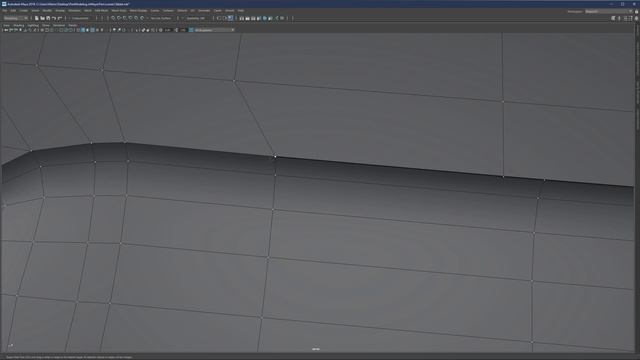This screenshot has height=360, width=640.
Task: Open the Symmetry dropdown
Action: 196,18
